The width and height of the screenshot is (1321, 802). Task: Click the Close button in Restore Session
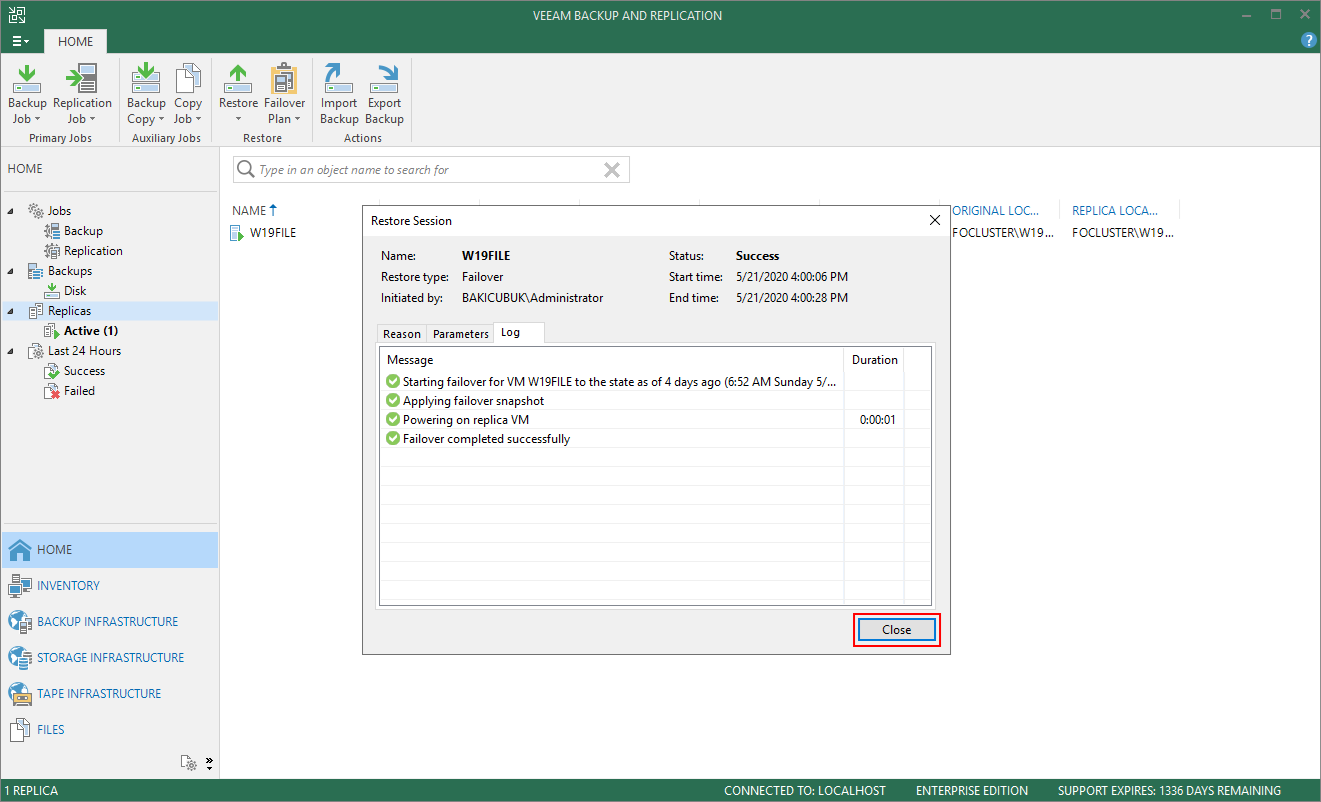(x=897, y=630)
